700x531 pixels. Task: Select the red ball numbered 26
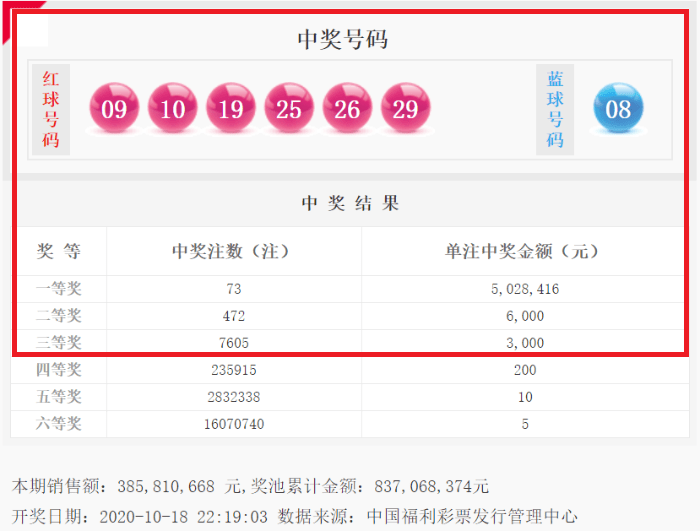pyautogui.click(x=347, y=108)
